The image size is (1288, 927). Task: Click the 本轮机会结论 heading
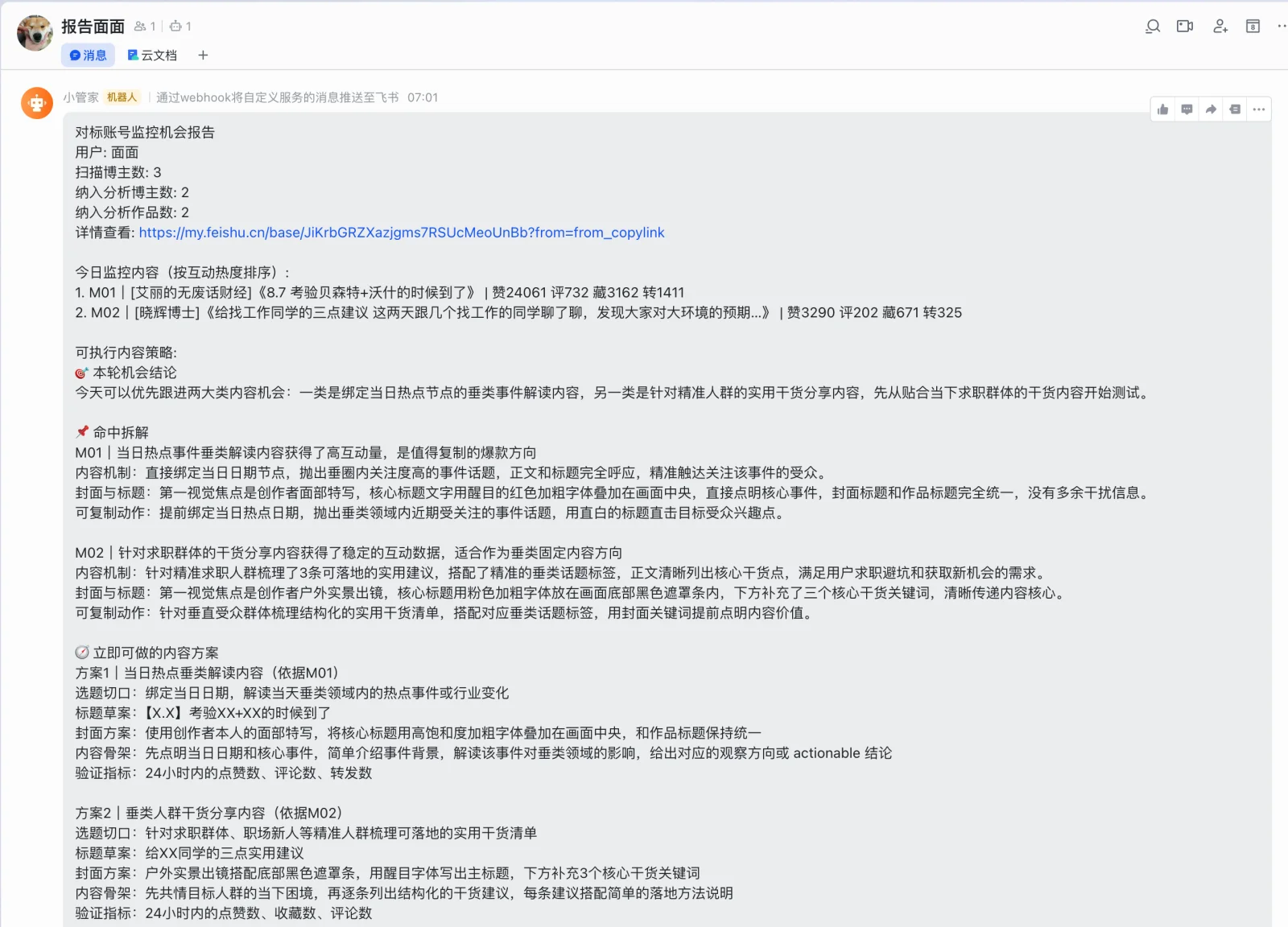click(x=126, y=373)
